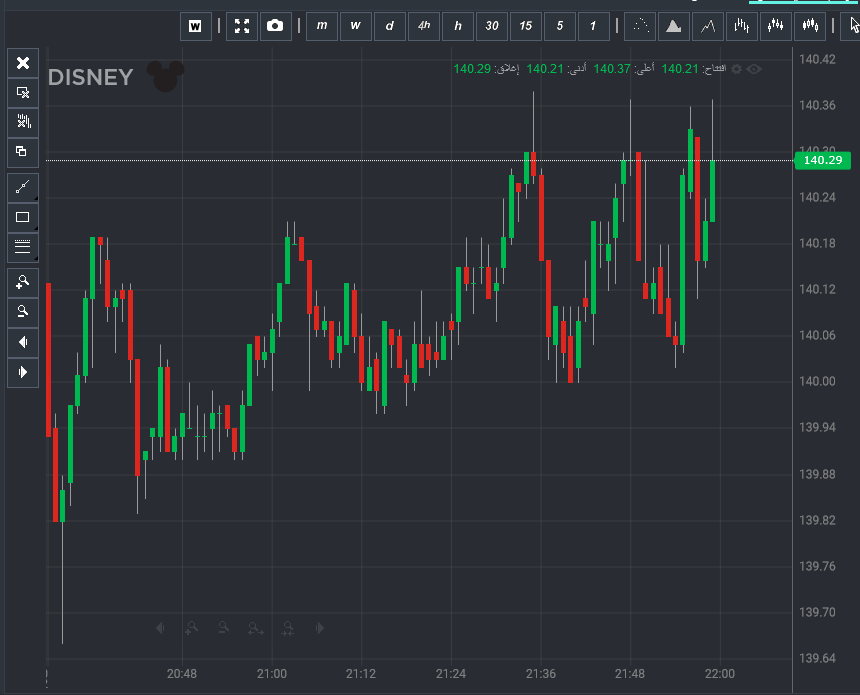Click the green 140.29 current price tag

point(823,160)
